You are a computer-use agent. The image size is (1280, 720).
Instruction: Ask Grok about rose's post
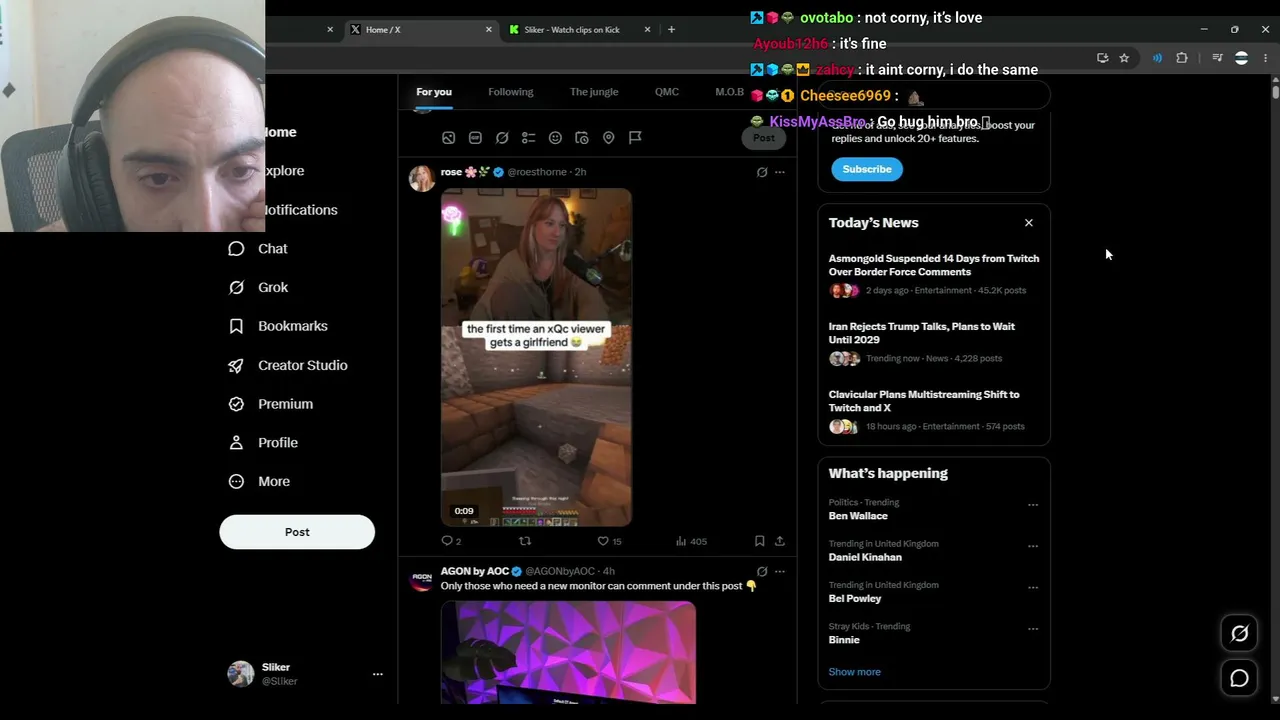coord(762,172)
